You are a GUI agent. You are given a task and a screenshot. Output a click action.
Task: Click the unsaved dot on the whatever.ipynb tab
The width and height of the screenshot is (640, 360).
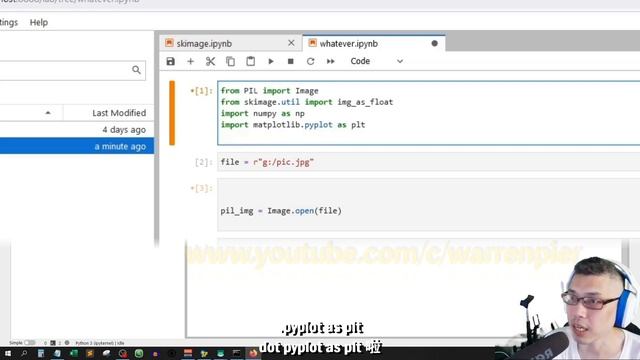point(434,43)
